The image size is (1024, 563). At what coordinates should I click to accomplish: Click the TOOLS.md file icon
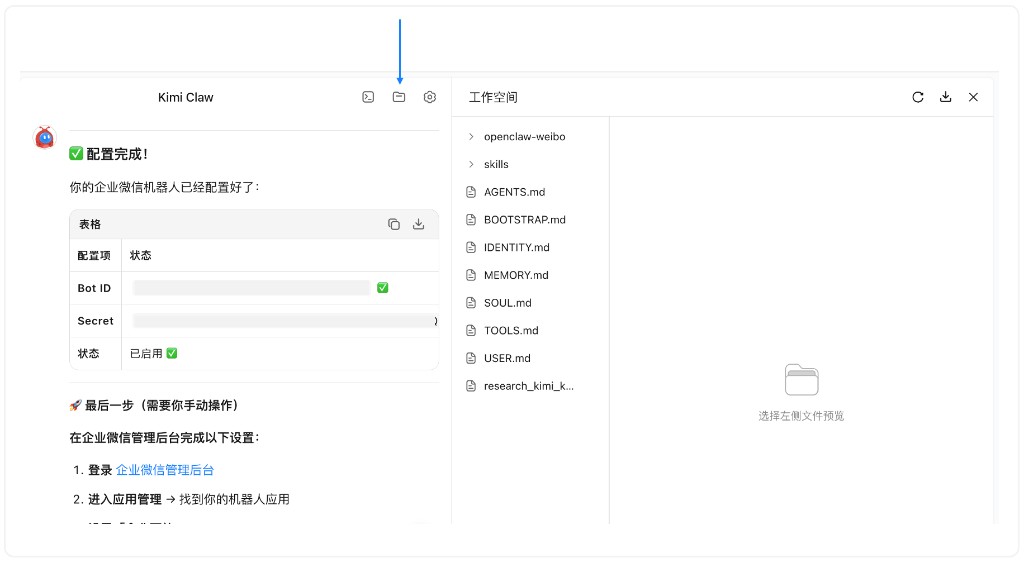[471, 330]
